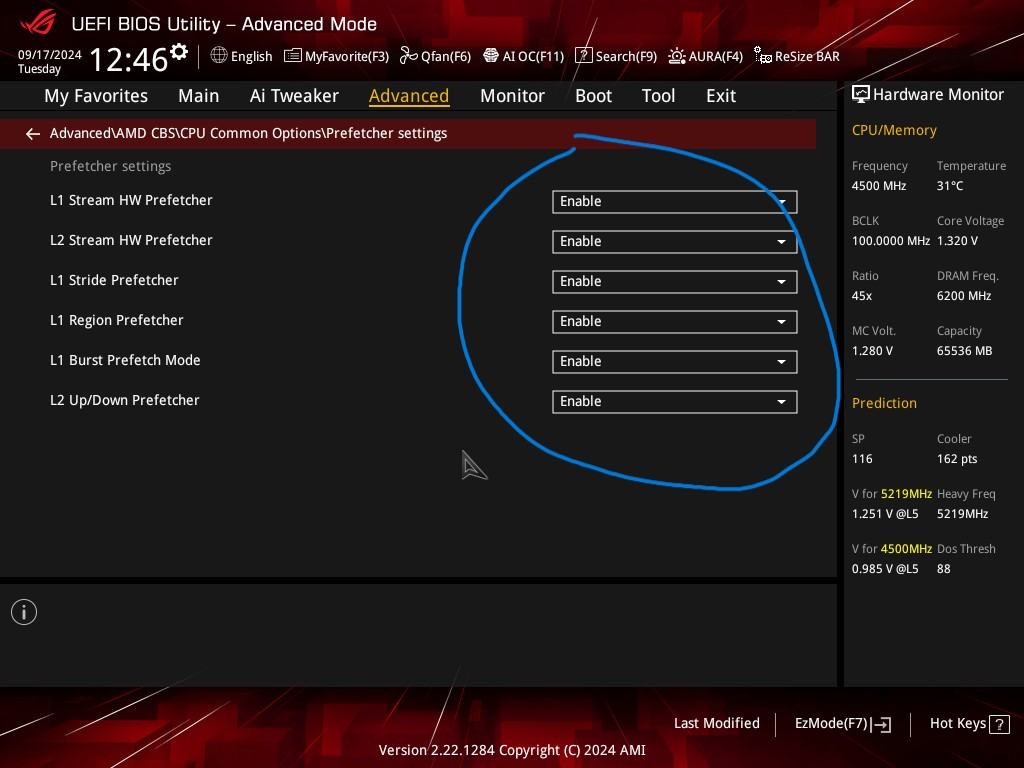The height and width of the screenshot is (768, 1024).
Task: Open the My Favorites tab
Action: click(x=96, y=96)
